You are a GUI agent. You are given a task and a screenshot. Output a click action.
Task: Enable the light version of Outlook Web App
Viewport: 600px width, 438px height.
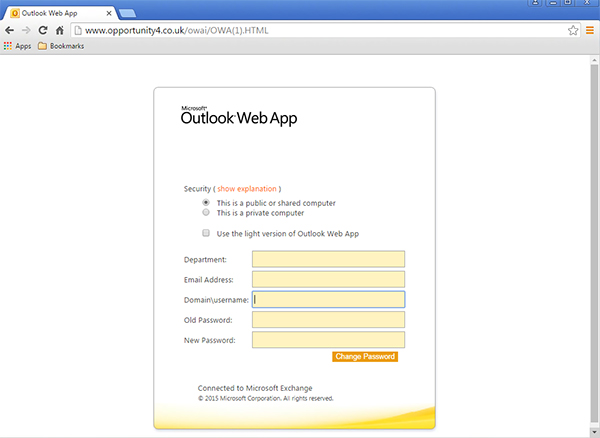tap(206, 233)
